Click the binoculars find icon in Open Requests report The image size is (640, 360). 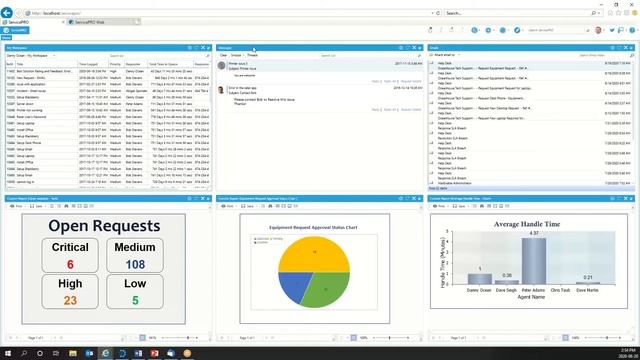point(66,206)
